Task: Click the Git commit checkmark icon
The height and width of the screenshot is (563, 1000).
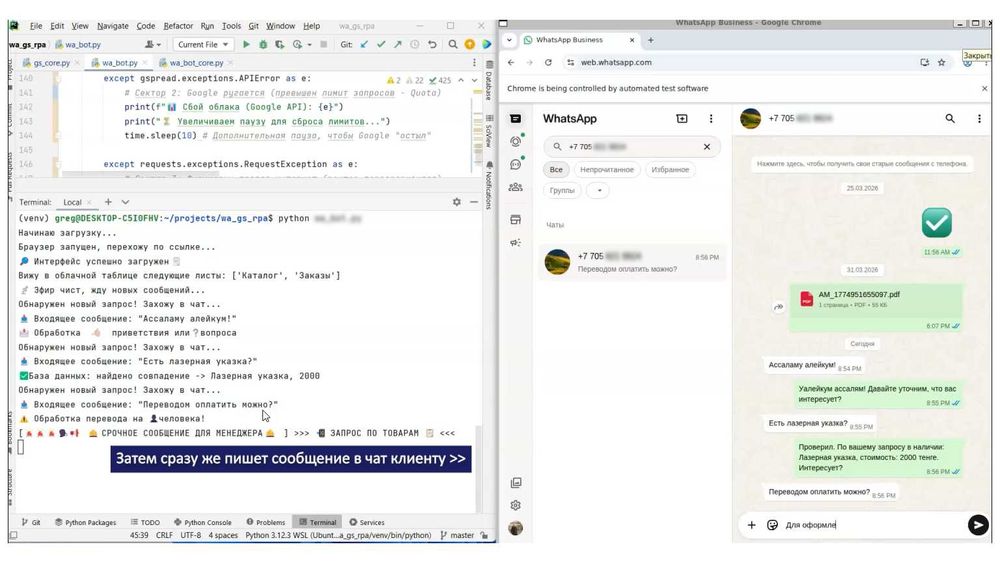Action: [381, 45]
